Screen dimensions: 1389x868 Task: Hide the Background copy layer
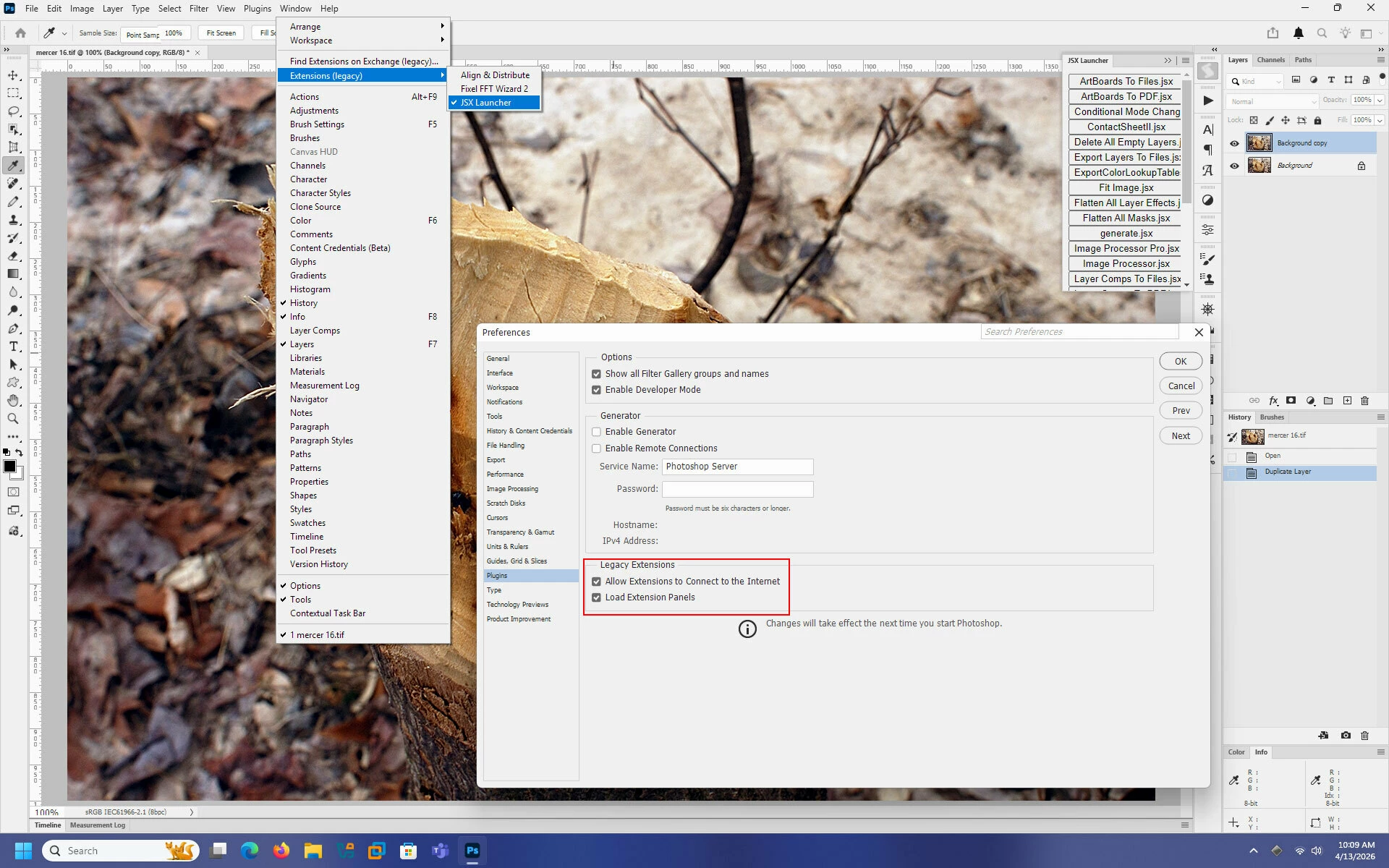pos(1234,143)
